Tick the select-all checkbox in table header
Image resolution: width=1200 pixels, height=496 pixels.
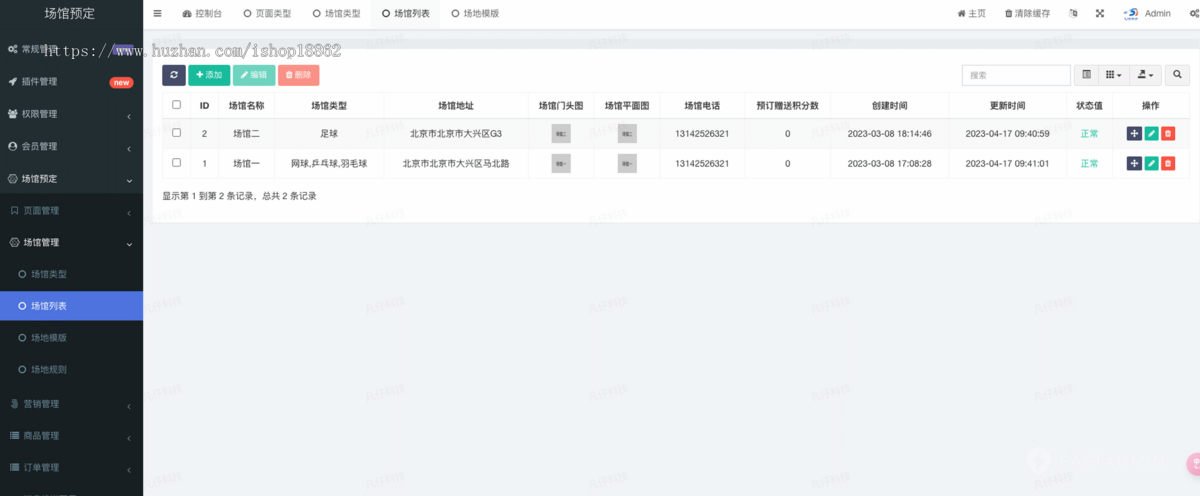coord(177,104)
